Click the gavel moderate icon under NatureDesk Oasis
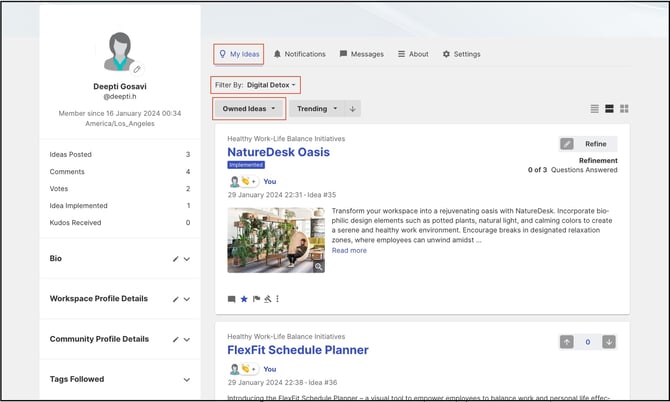This screenshot has height=402, width=670. click(x=267, y=298)
